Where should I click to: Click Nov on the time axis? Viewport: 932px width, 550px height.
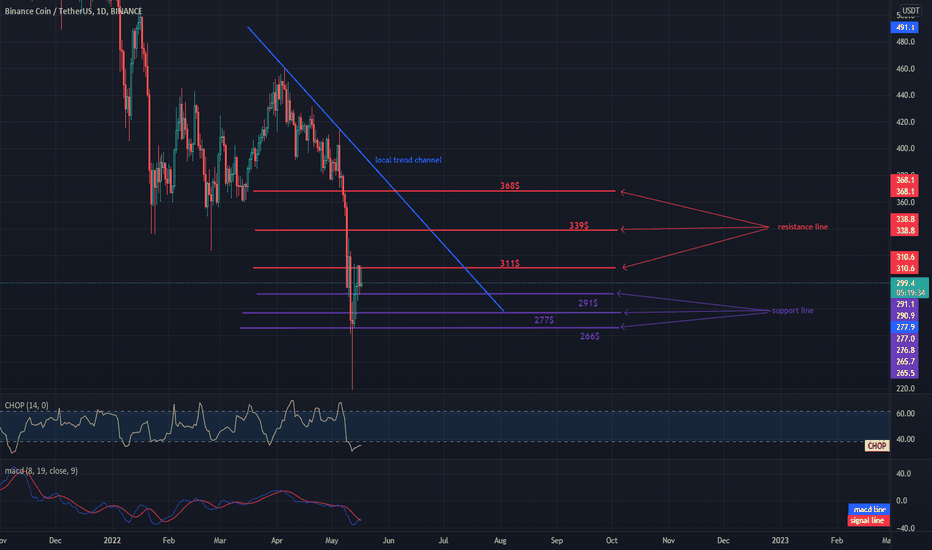tap(668, 540)
